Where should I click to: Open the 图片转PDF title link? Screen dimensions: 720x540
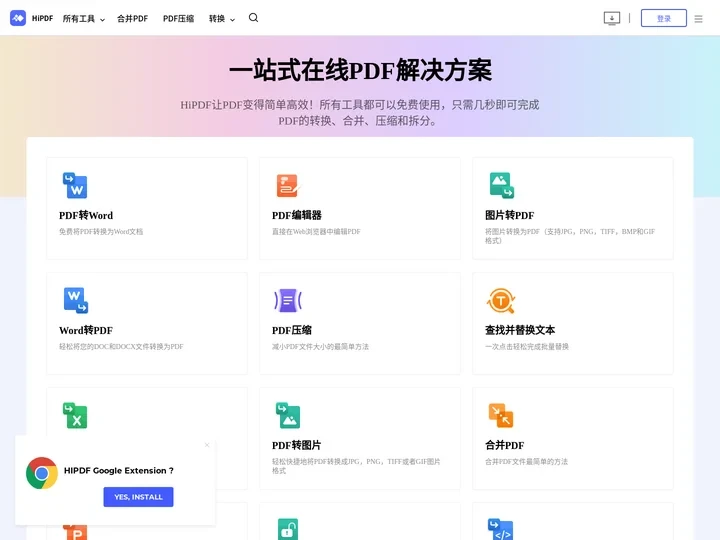510,215
